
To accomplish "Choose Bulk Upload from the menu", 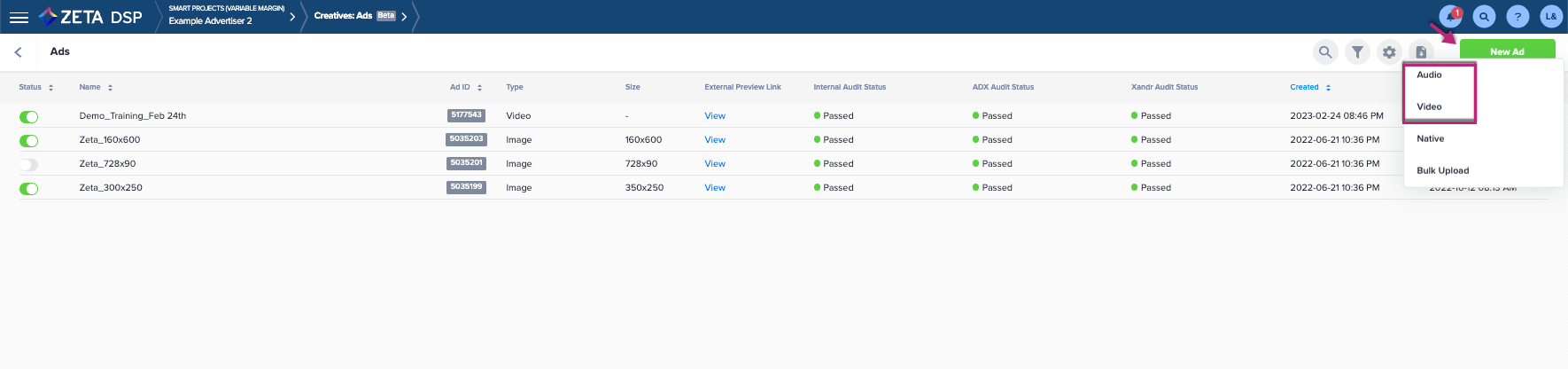I will (x=1442, y=170).
